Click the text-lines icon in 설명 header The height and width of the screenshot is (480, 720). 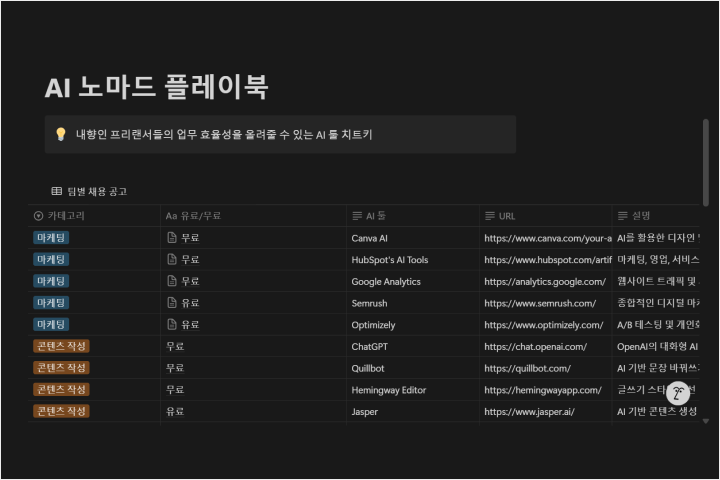623,216
